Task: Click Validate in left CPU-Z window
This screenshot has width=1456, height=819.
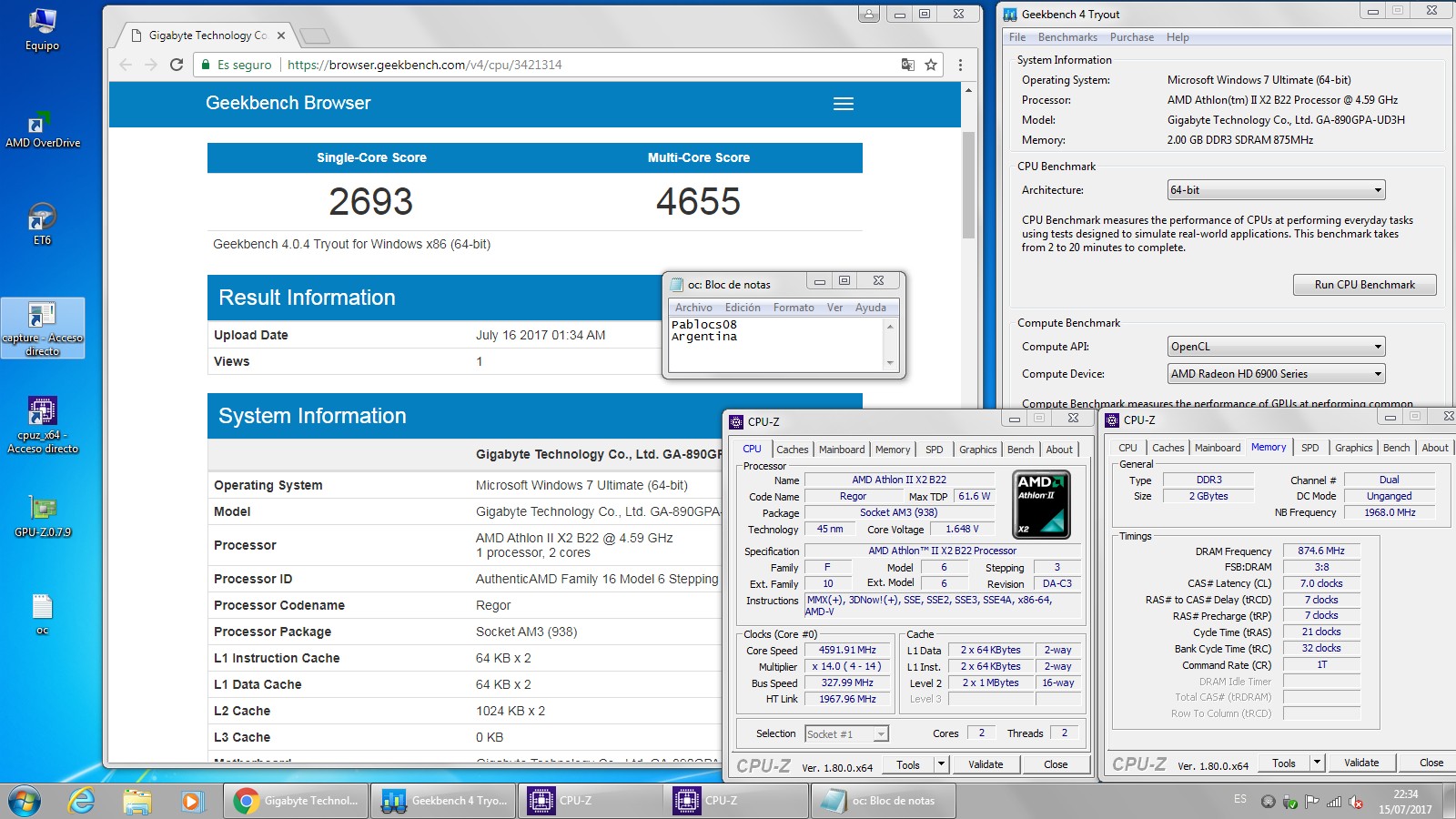Action: (986, 764)
